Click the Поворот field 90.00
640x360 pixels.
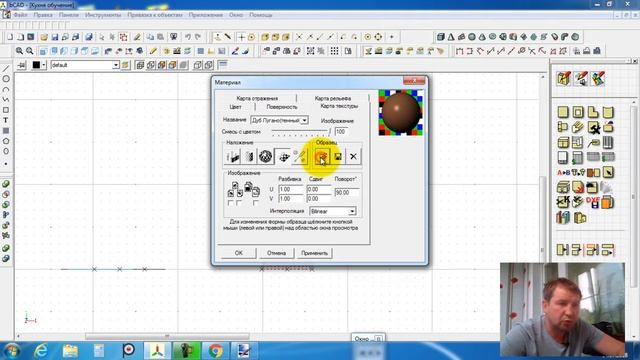[347, 192]
